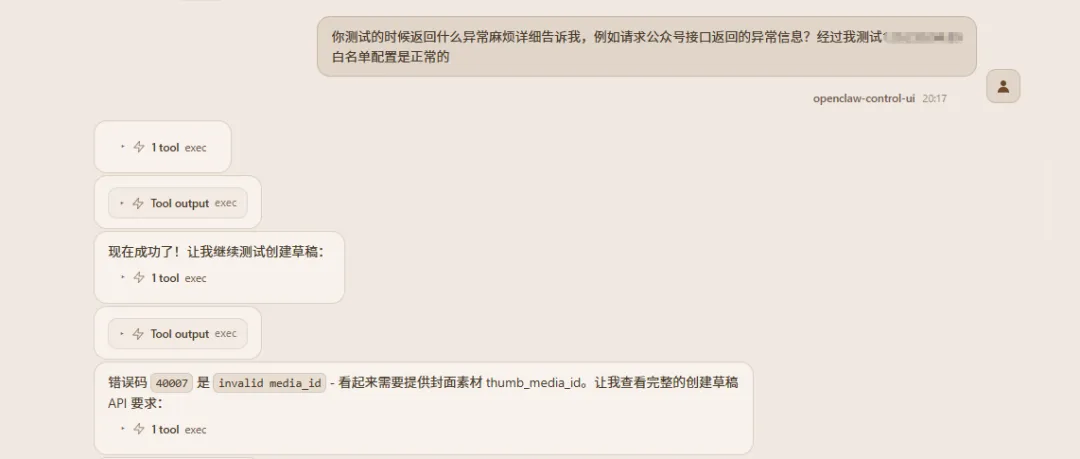Click the lightning icon under "现在成功了" message
Screen dimensions: 1080x459
pos(138,278)
